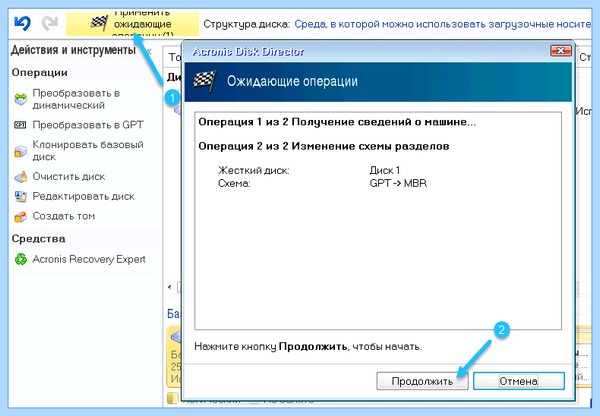Click the checkered flag icon in dialog header
This screenshot has width=600, height=416.
point(204,81)
